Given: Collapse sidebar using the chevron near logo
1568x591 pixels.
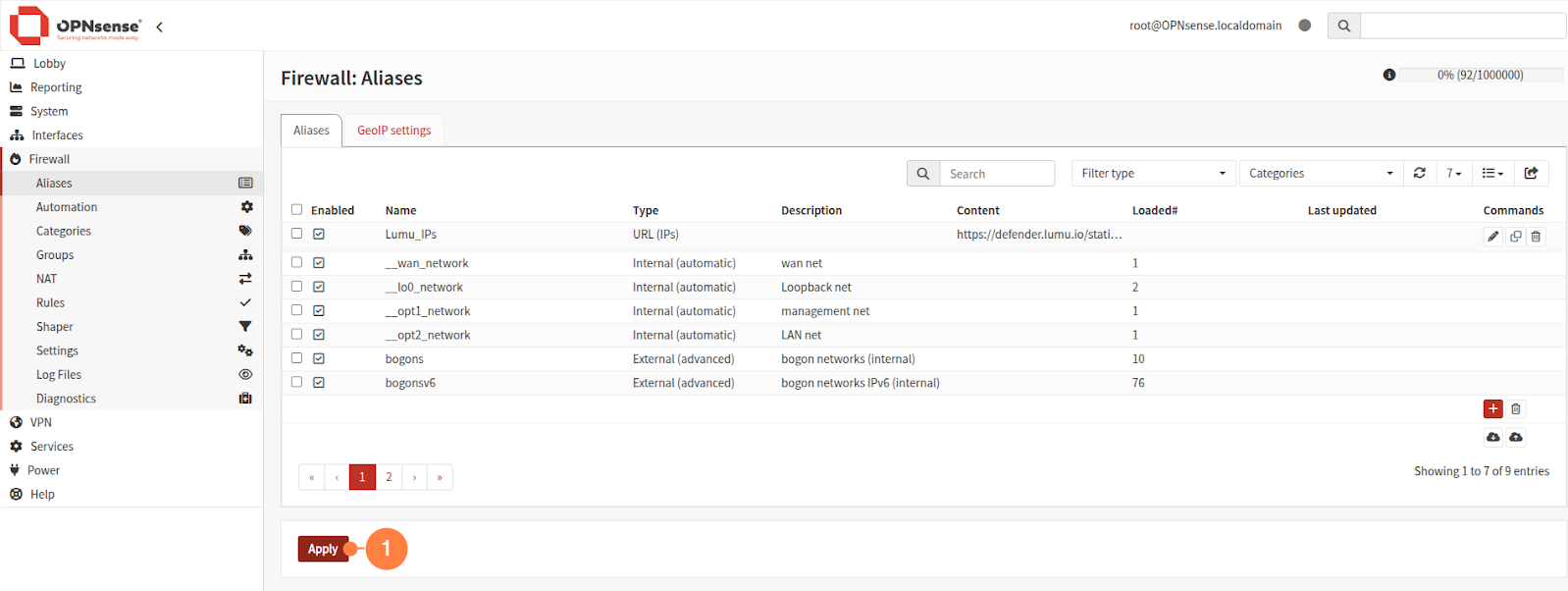Looking at the screenshot, I should [159, 27].
